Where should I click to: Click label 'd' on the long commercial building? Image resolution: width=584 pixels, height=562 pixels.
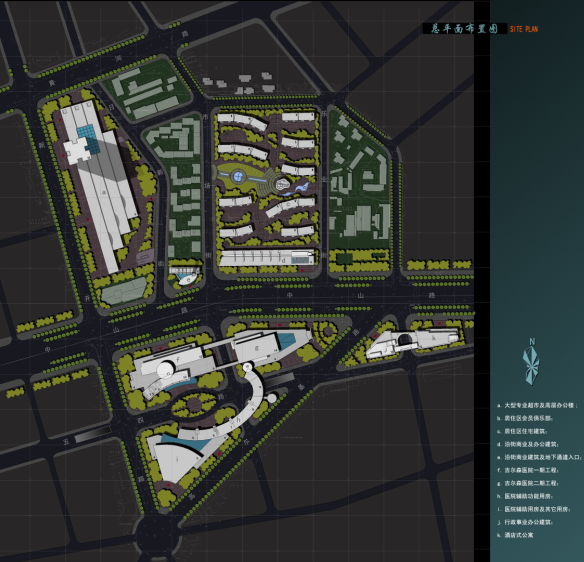pyautogui.click(x=284, y=260)
